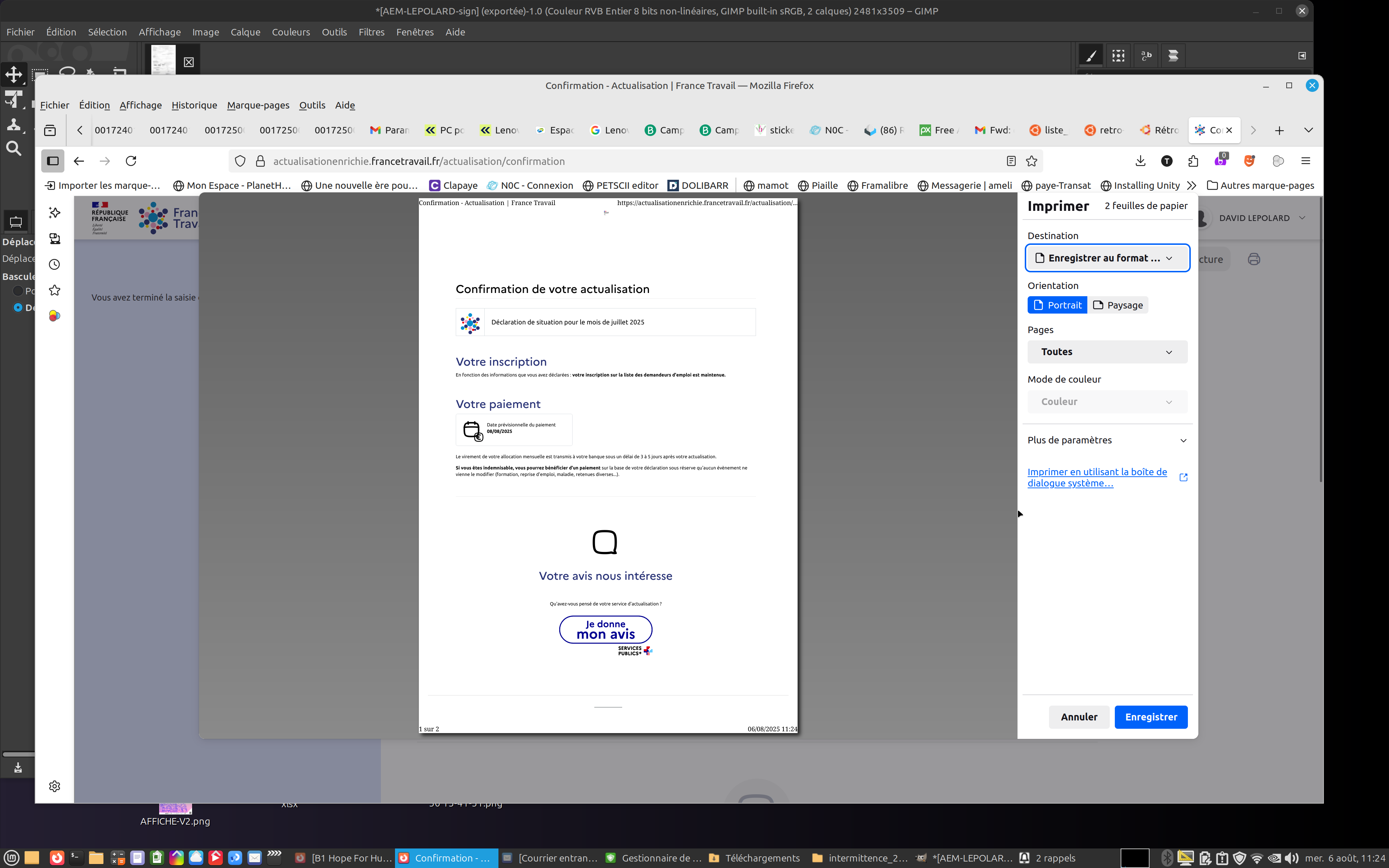Open the Firefox hamburger application menu
Image resolution: width=1389 pixels, height=868 pixels.
(x=1305, y=161)
